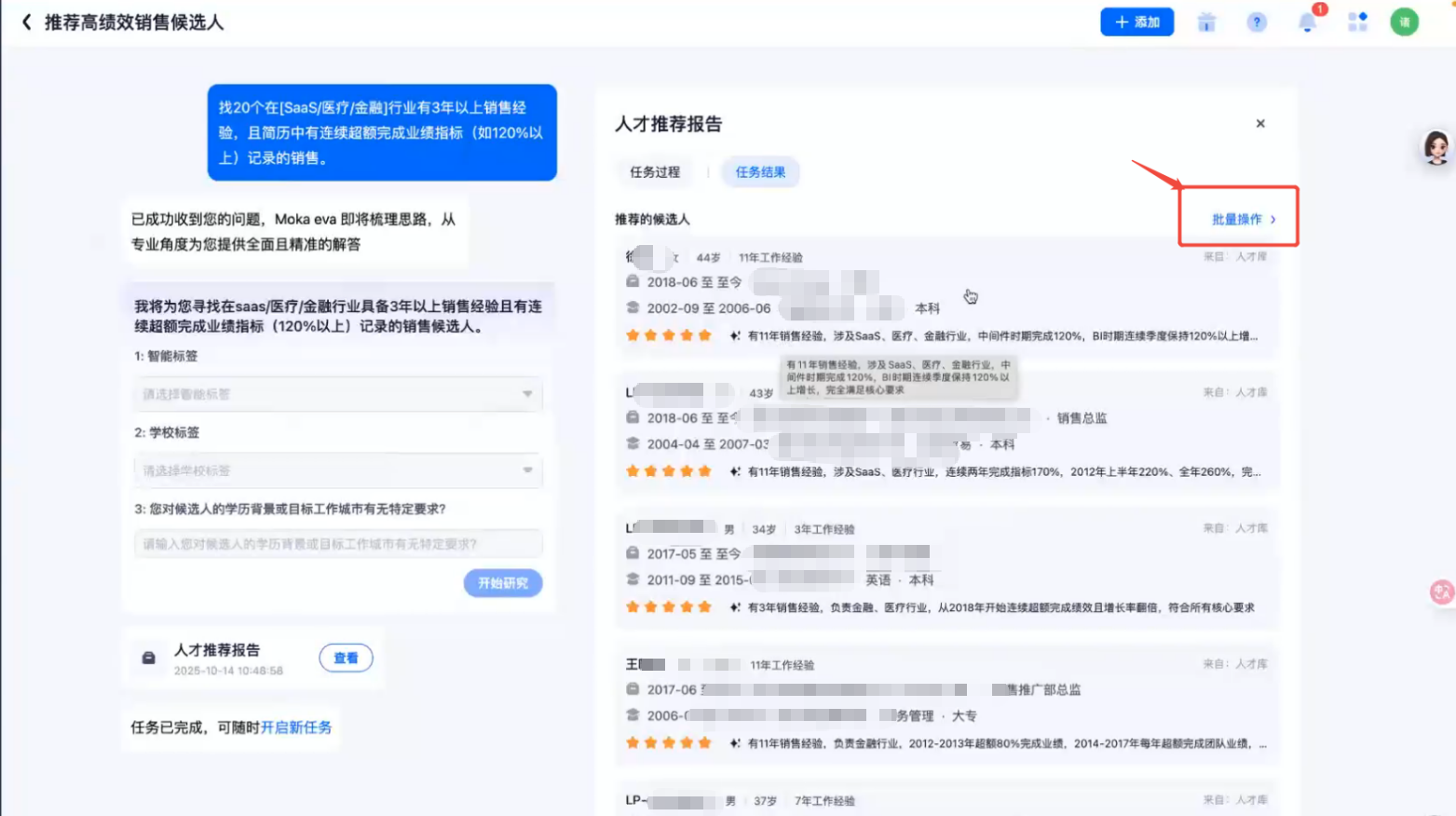Viewport: 1456px width, 816px height.
Task: Click the blue 添加 button
Action: pos(1136,22)
